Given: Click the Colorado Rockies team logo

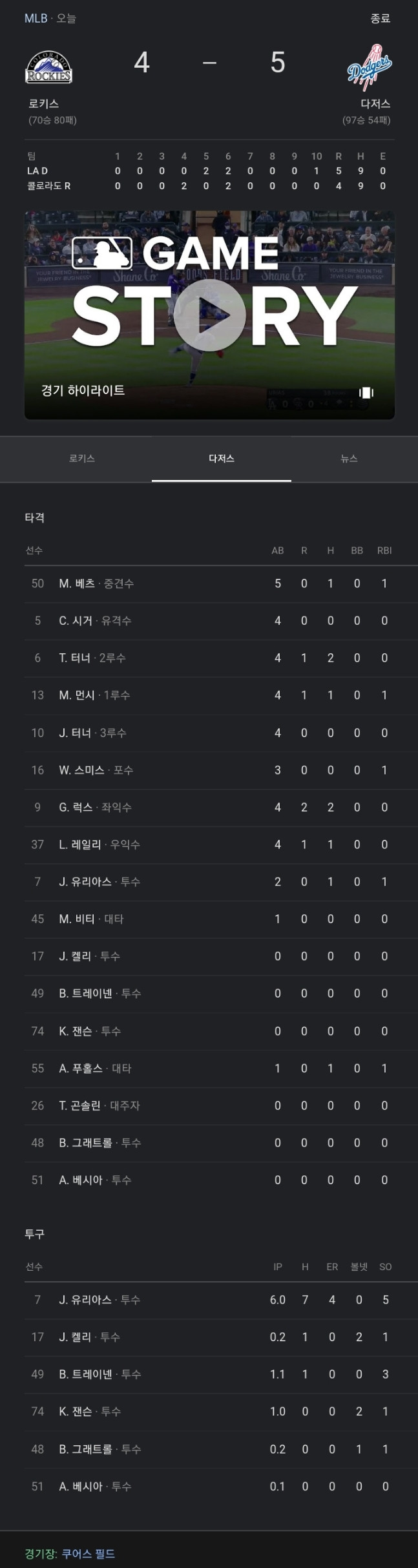Looking at the screenshot, I should point(48,67).
